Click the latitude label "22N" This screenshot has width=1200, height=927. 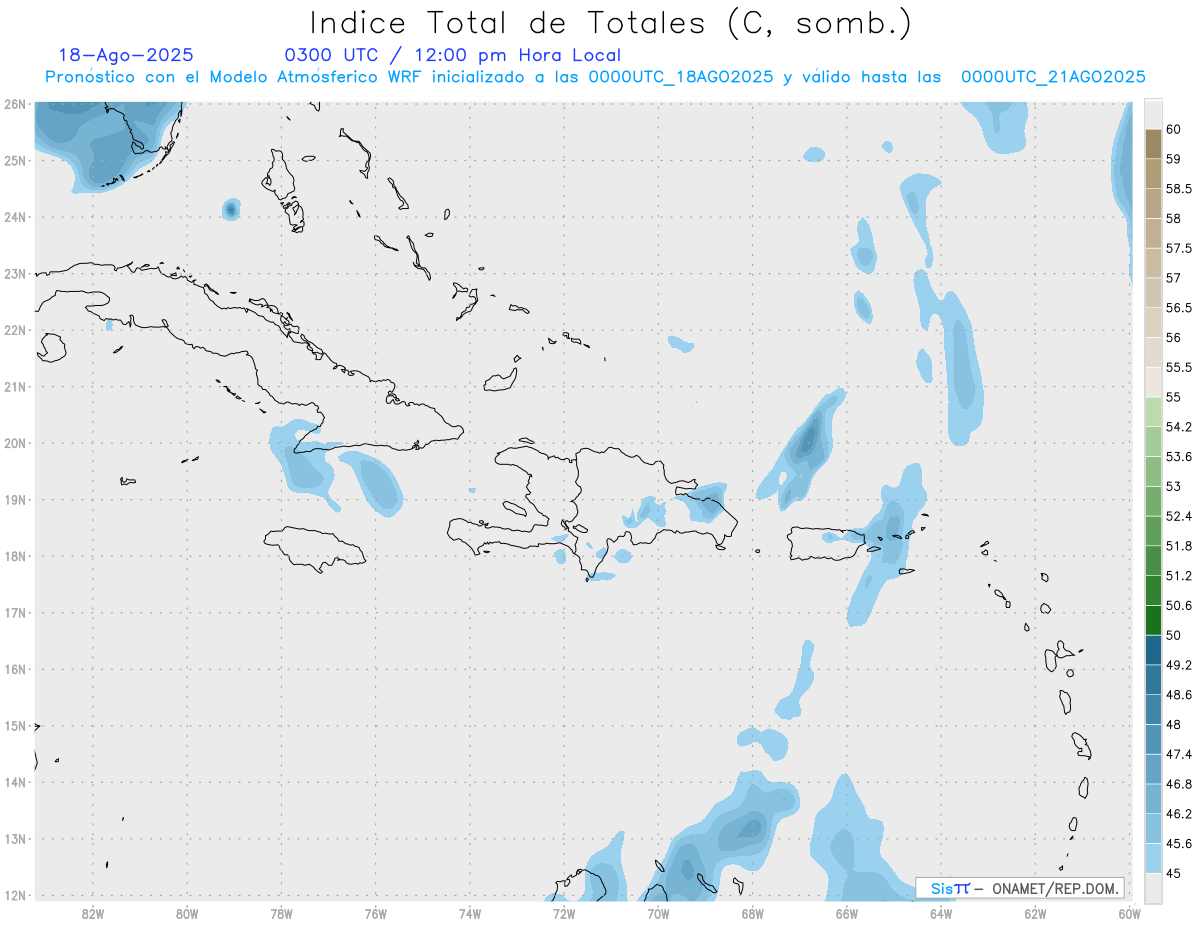click(x=15, y=330)
